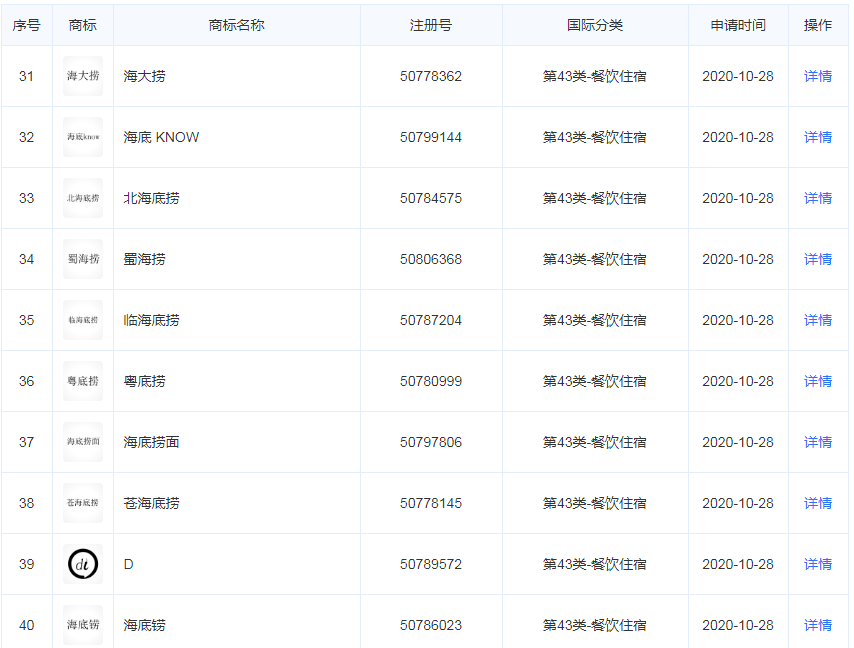Open 详情 for 海大捞 row 31

tap(818, 75)
